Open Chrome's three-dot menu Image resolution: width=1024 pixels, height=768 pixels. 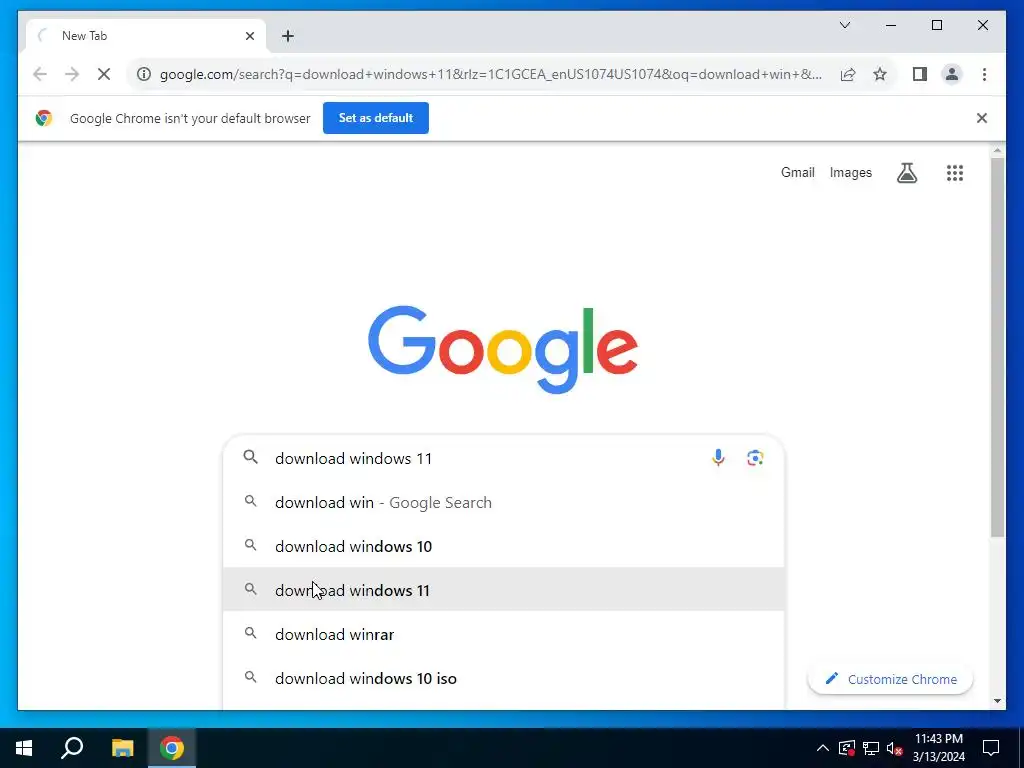tap(984, 74)
